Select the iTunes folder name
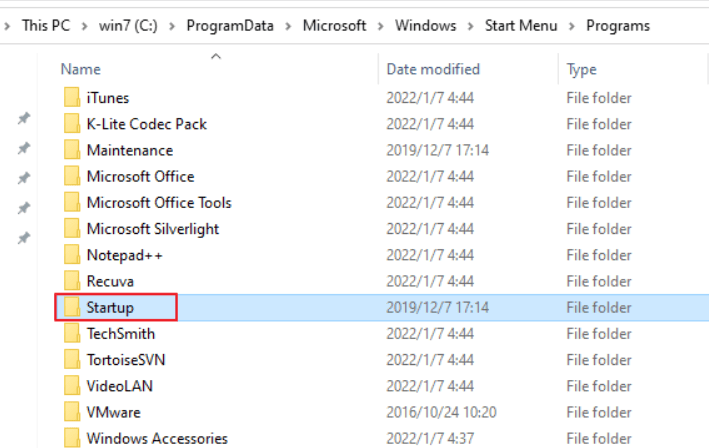This screenshot has height=448, width=709. point(108,98)
